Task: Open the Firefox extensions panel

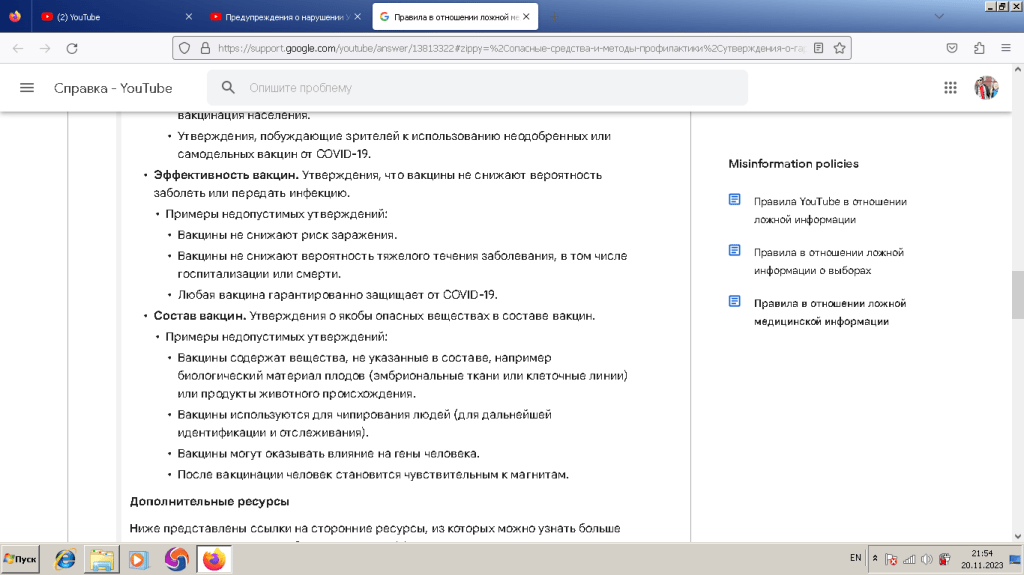Action: tap(979, 48)
